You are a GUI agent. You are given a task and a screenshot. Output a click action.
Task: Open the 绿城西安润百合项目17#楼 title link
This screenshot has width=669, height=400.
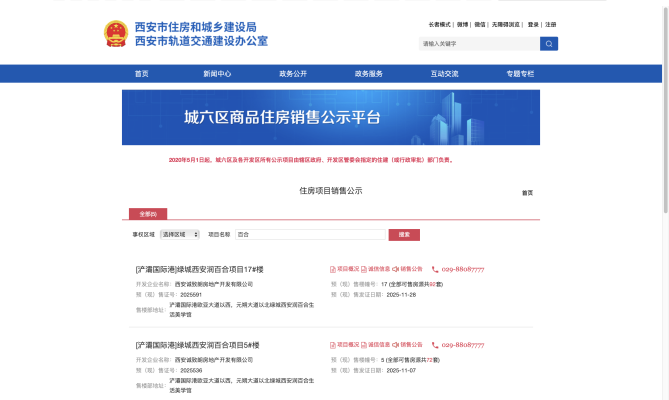click(199, 269)
